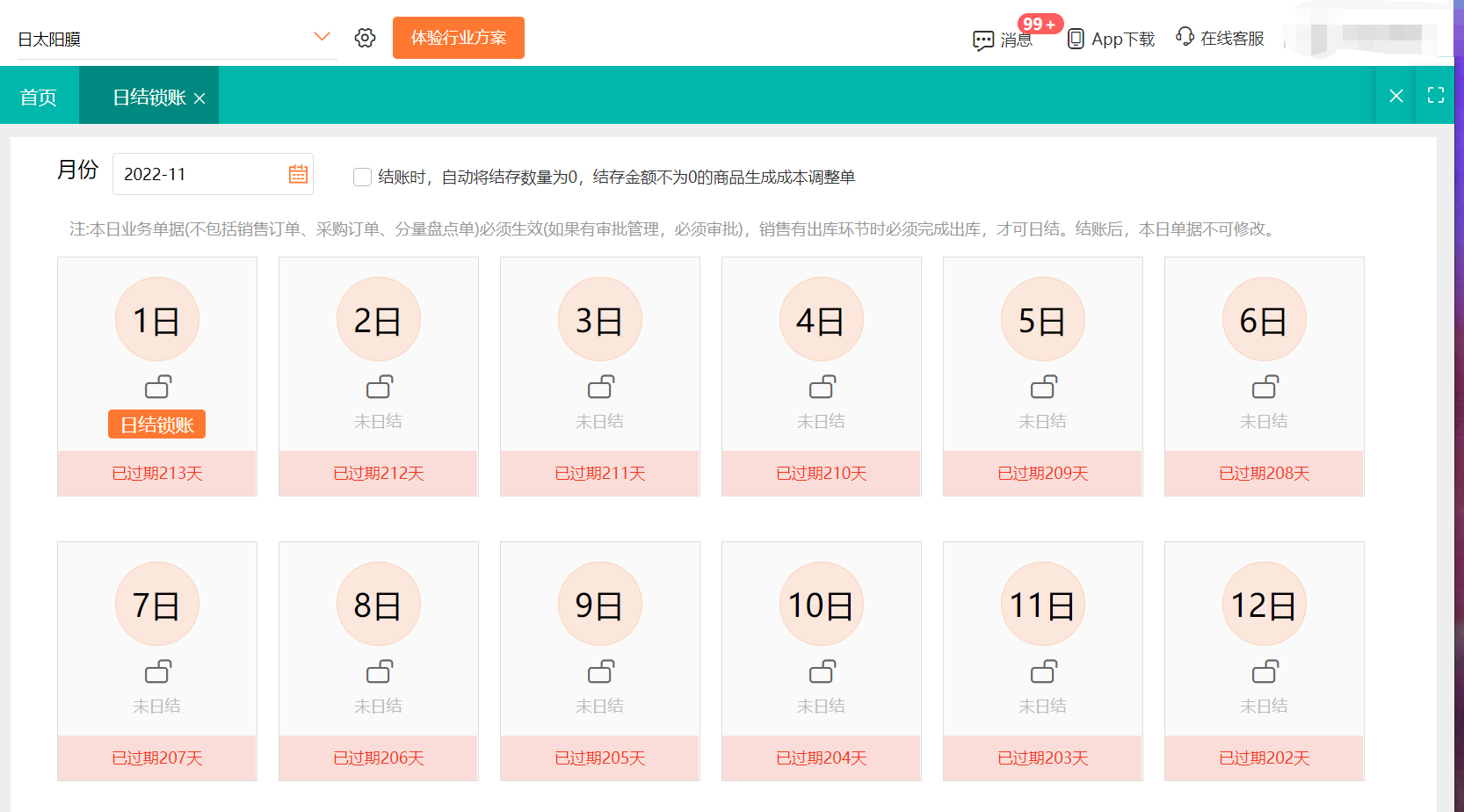Expand the 日太阳膜 company dropdown
The height and width of the screenshot is (812, 1464).
pos(321,35)
